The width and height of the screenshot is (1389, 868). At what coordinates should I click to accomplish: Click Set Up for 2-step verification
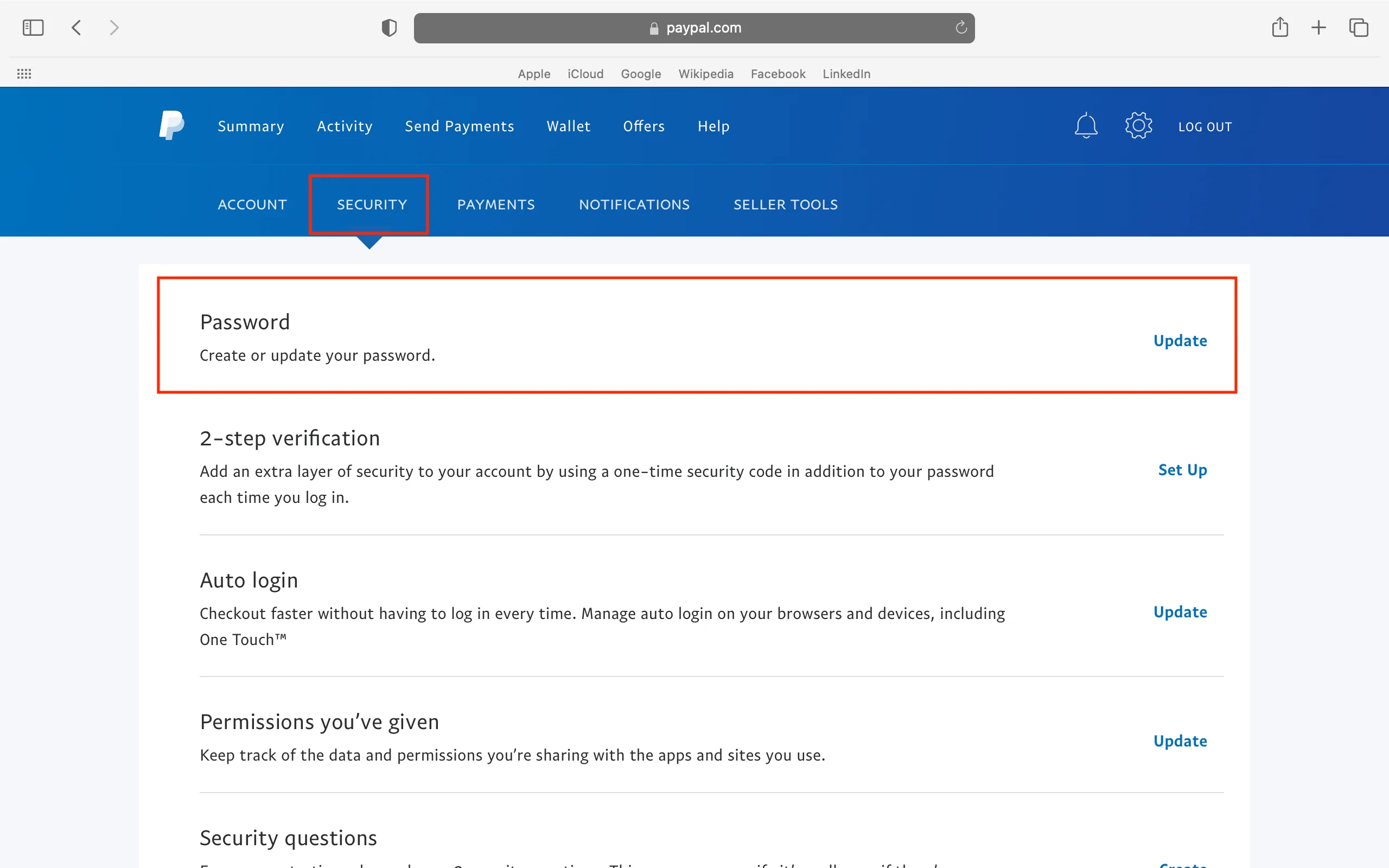(1182, 470)
